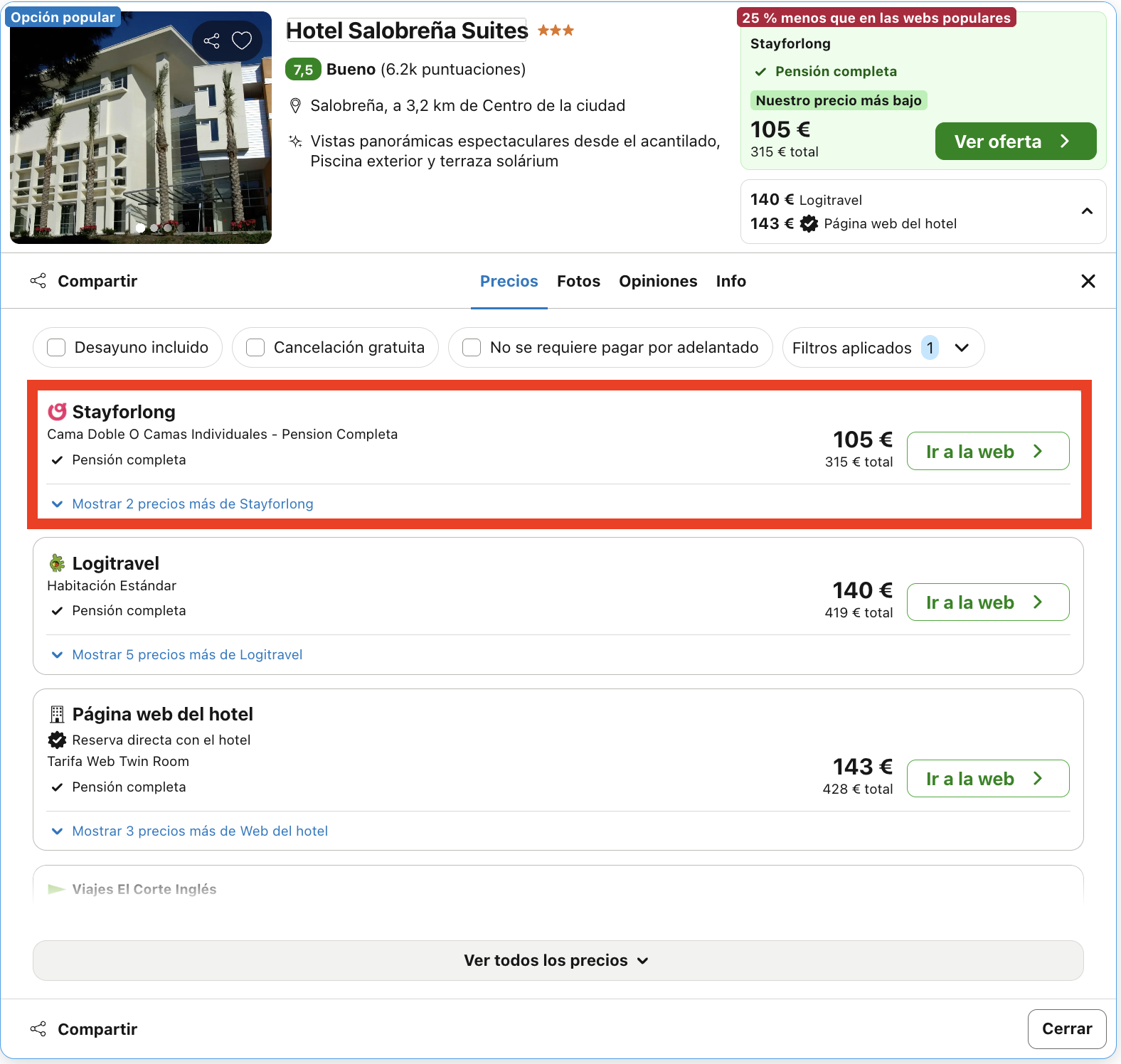Click the green Ver oferta button
The image size is (1121, 1064).
coord(1016,142)
